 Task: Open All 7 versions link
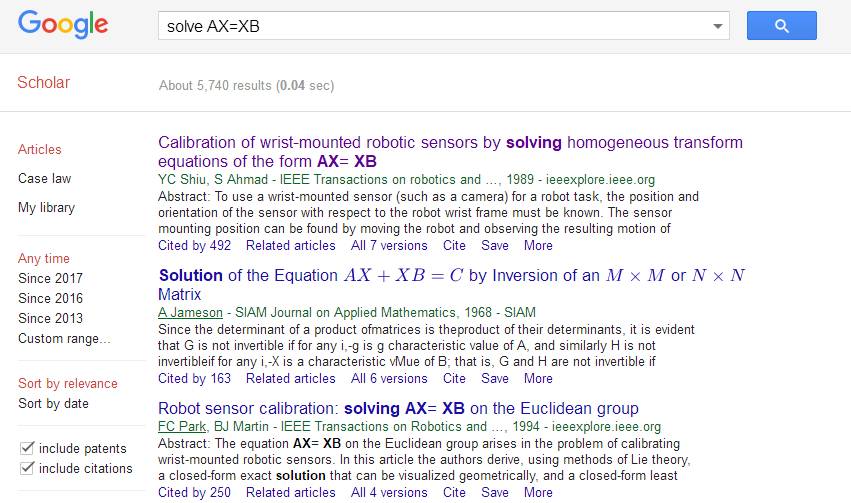click(x=389, y=245)
